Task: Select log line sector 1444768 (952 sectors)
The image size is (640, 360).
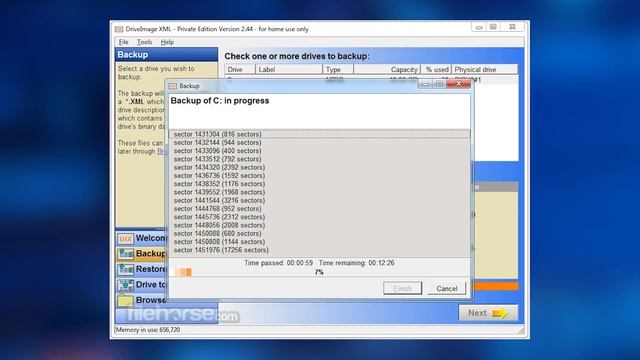Action: [320, 209]
